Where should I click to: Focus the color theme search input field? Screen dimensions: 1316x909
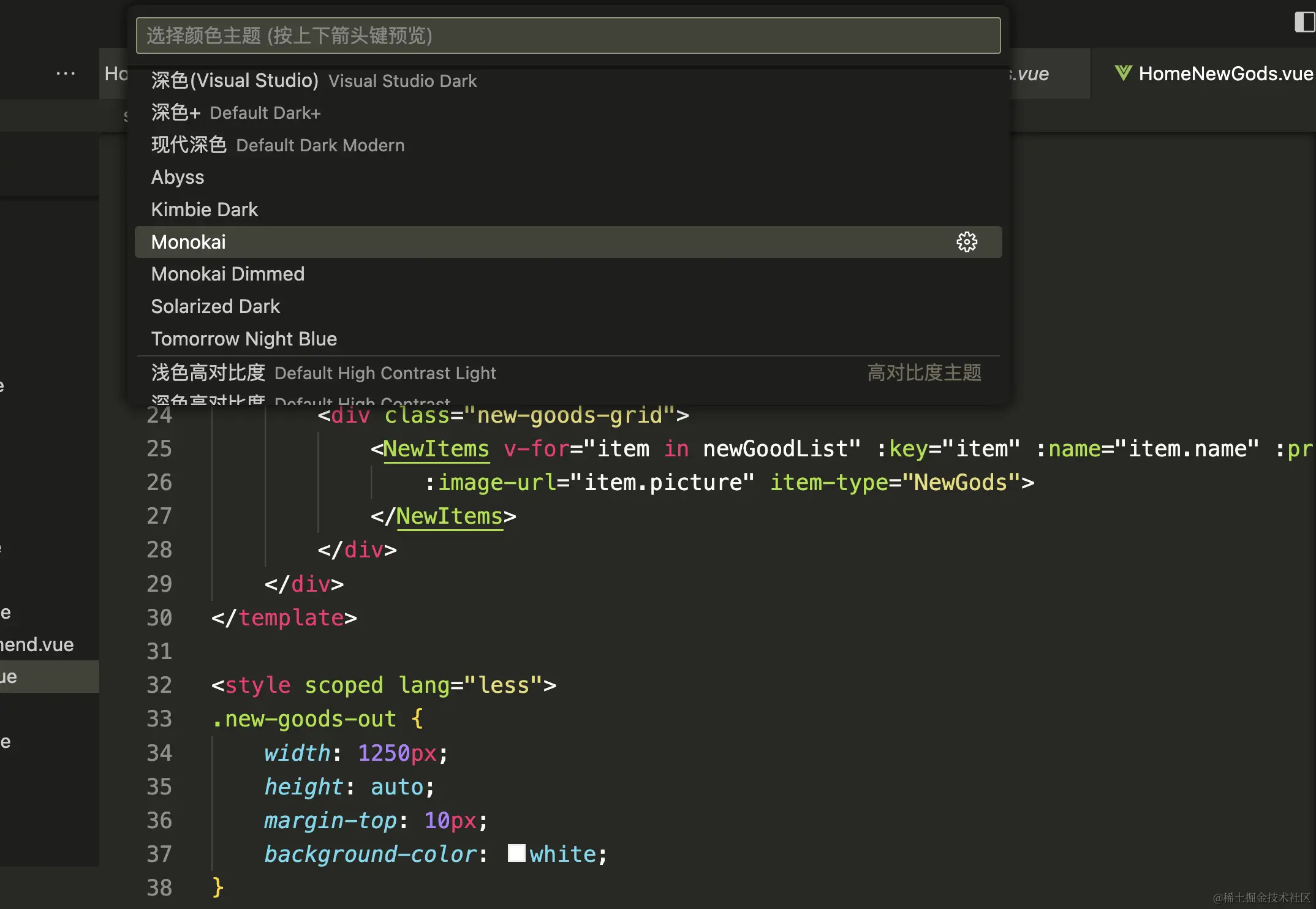pyautogui.click(x=568, y=36)
